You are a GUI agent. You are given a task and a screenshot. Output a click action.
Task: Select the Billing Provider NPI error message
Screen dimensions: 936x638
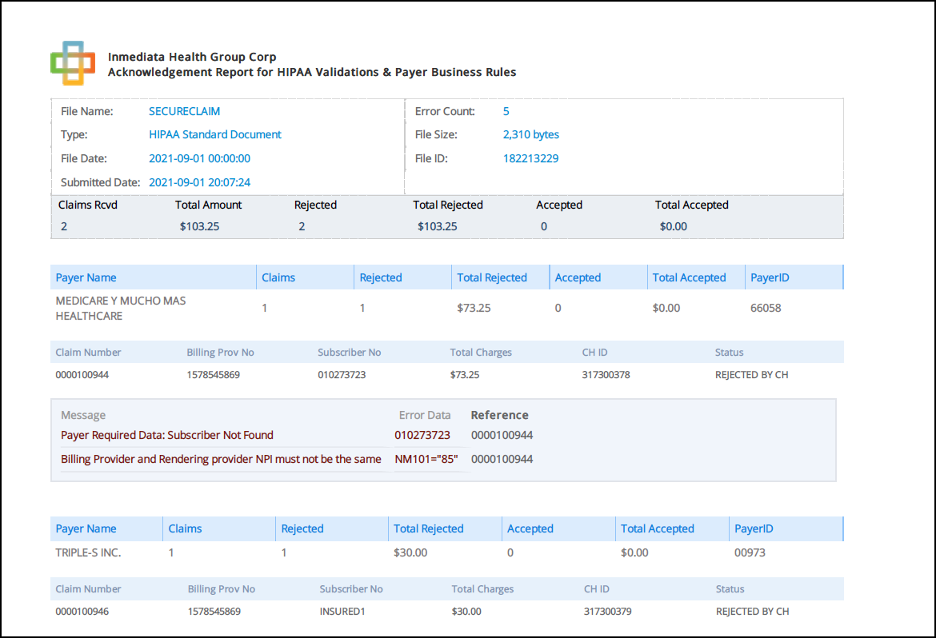tap(221, 459)
